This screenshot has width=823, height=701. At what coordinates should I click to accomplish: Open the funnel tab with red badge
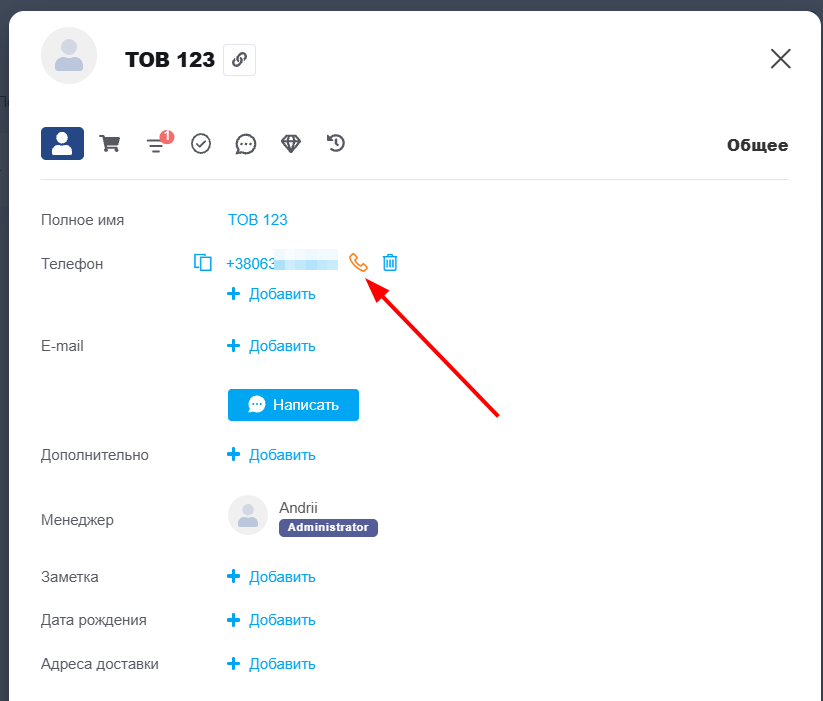pos(156,145)
